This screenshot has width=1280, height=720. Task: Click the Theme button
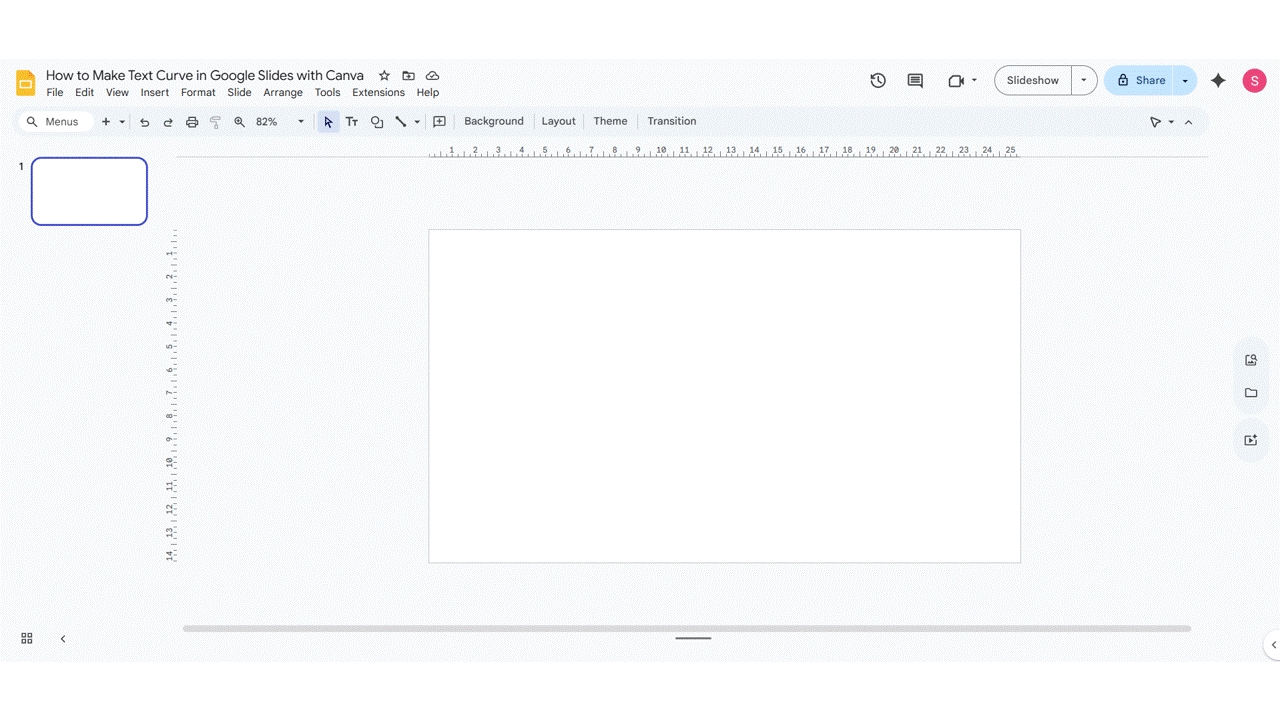pos(610,122)
